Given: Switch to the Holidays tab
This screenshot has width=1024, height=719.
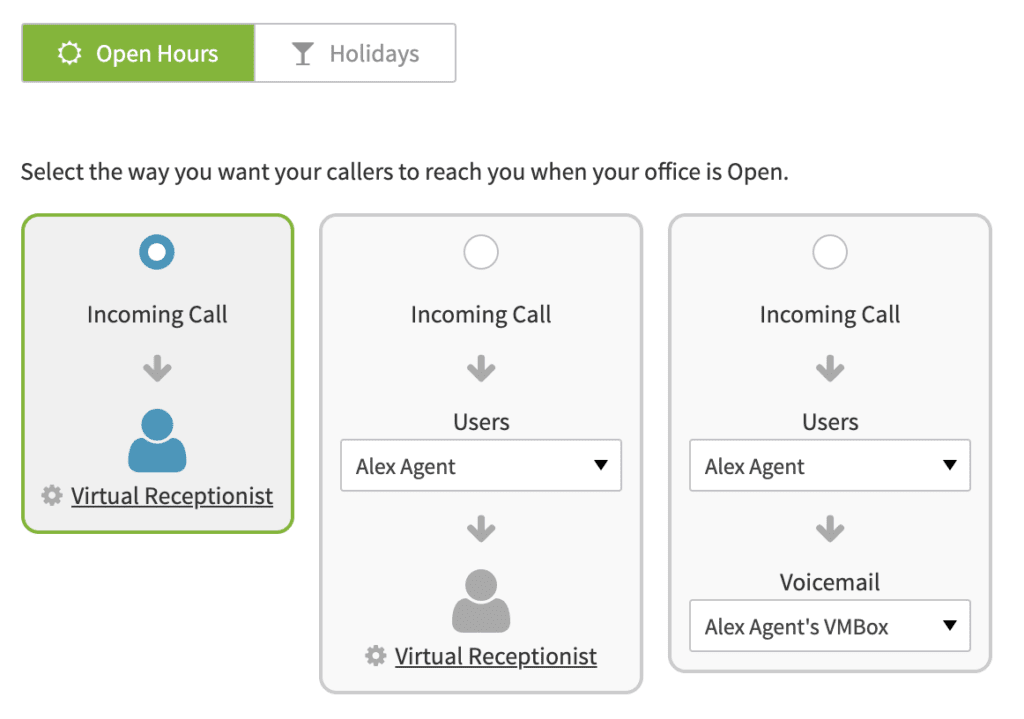Looking at the screenshot, I should 355,54.
